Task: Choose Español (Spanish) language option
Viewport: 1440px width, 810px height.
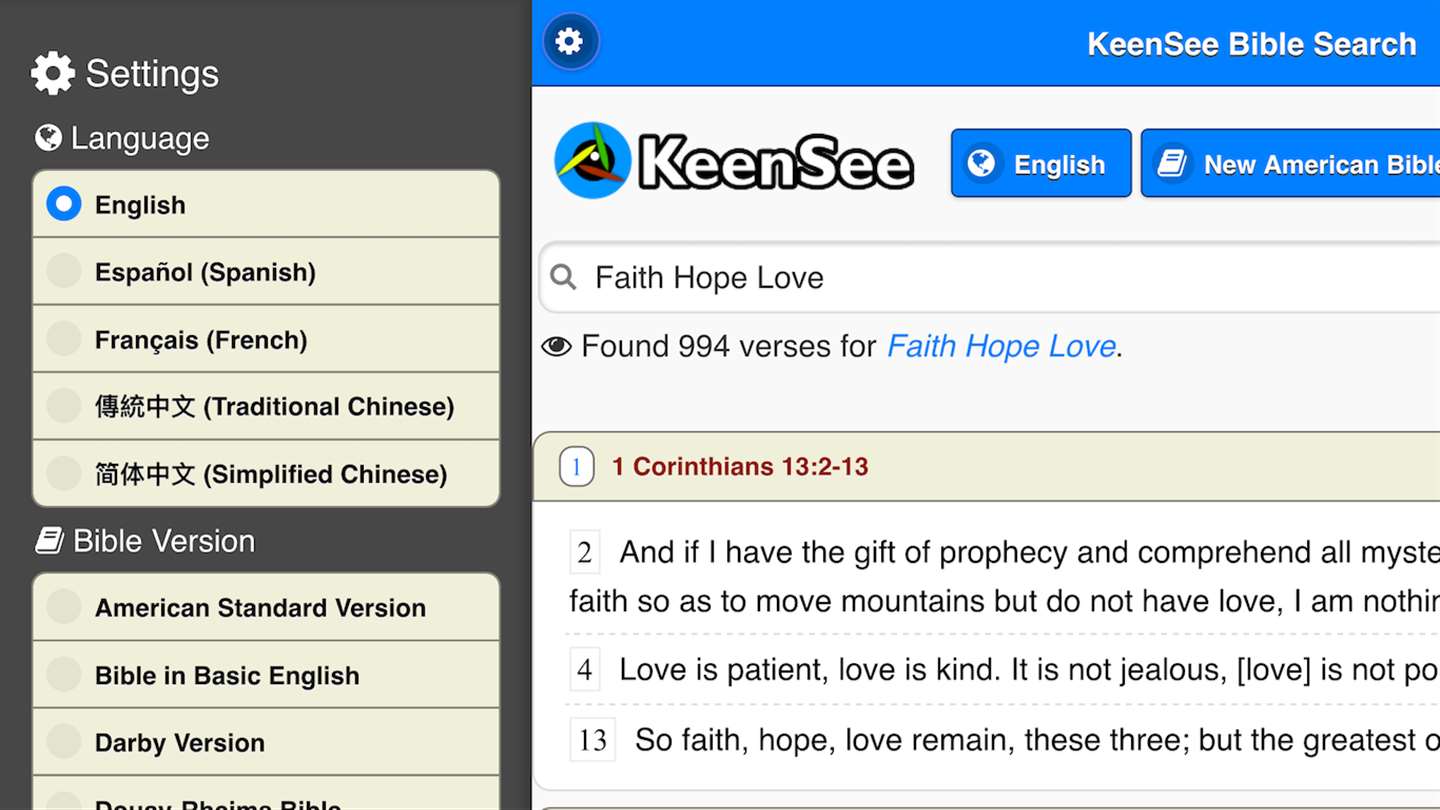Action: pos(64,271)
